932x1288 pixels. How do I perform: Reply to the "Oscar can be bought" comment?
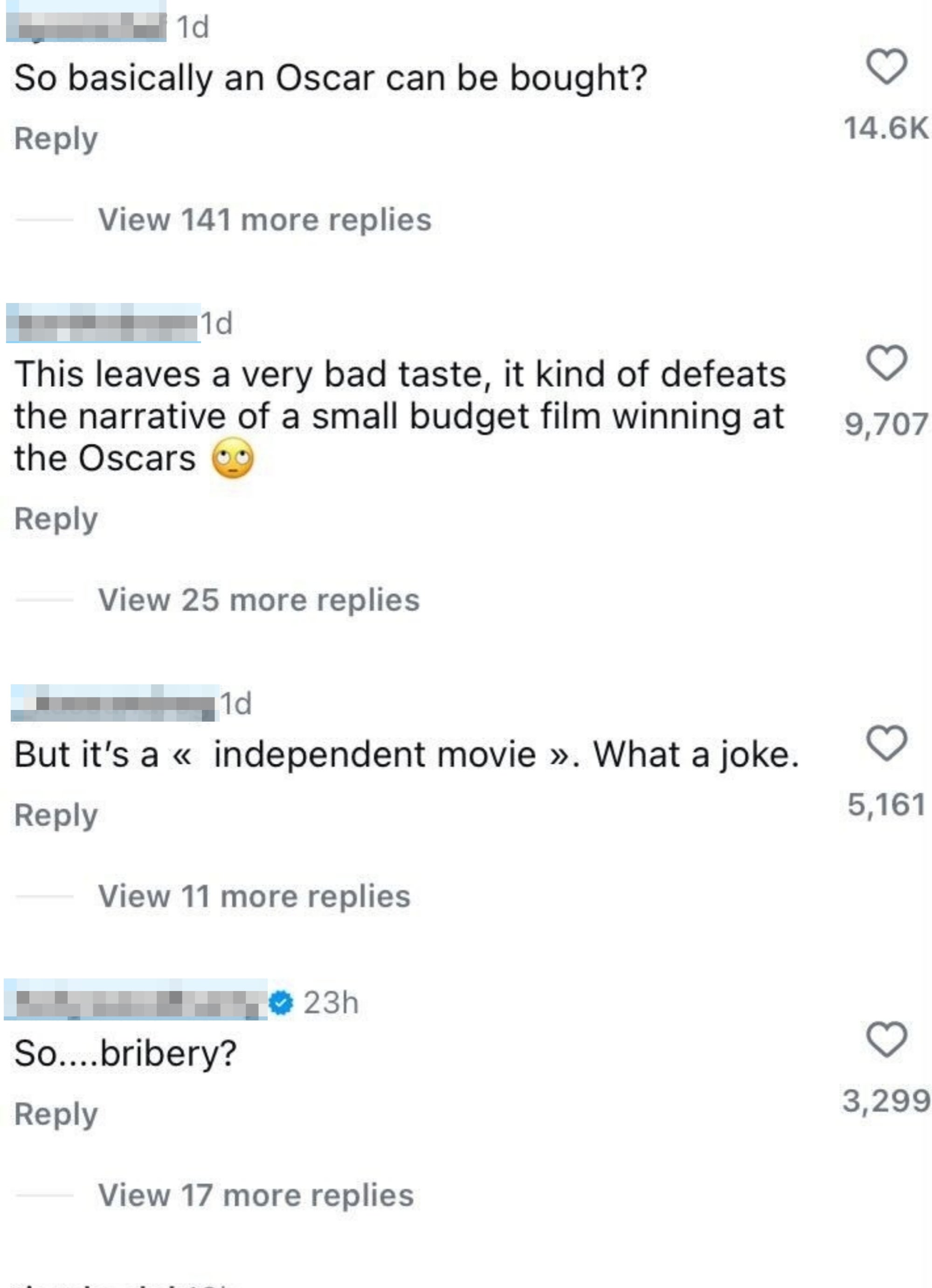pyautogui.click(x=56, y=138)
